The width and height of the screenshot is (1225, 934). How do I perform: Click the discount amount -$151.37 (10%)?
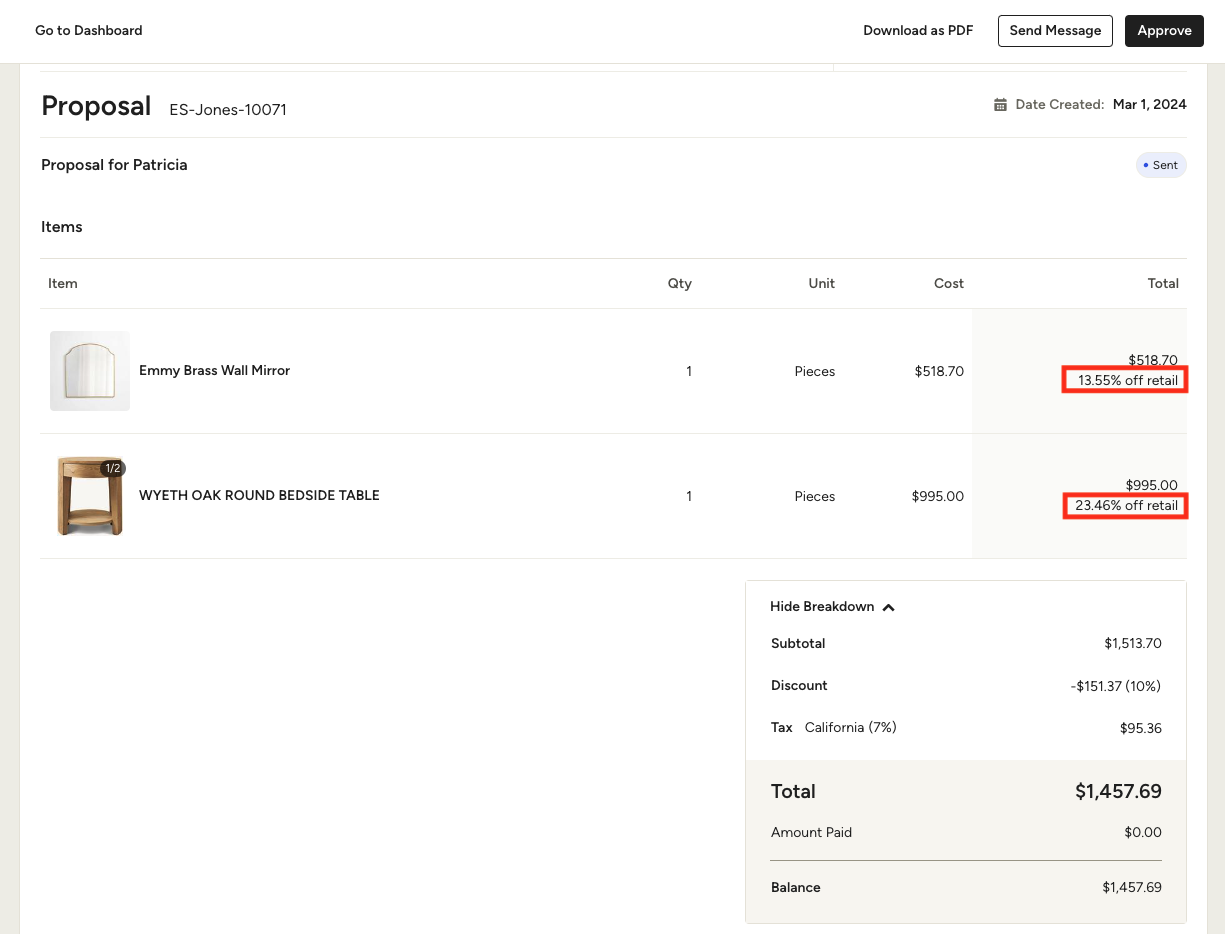(x=1114, y=686)
